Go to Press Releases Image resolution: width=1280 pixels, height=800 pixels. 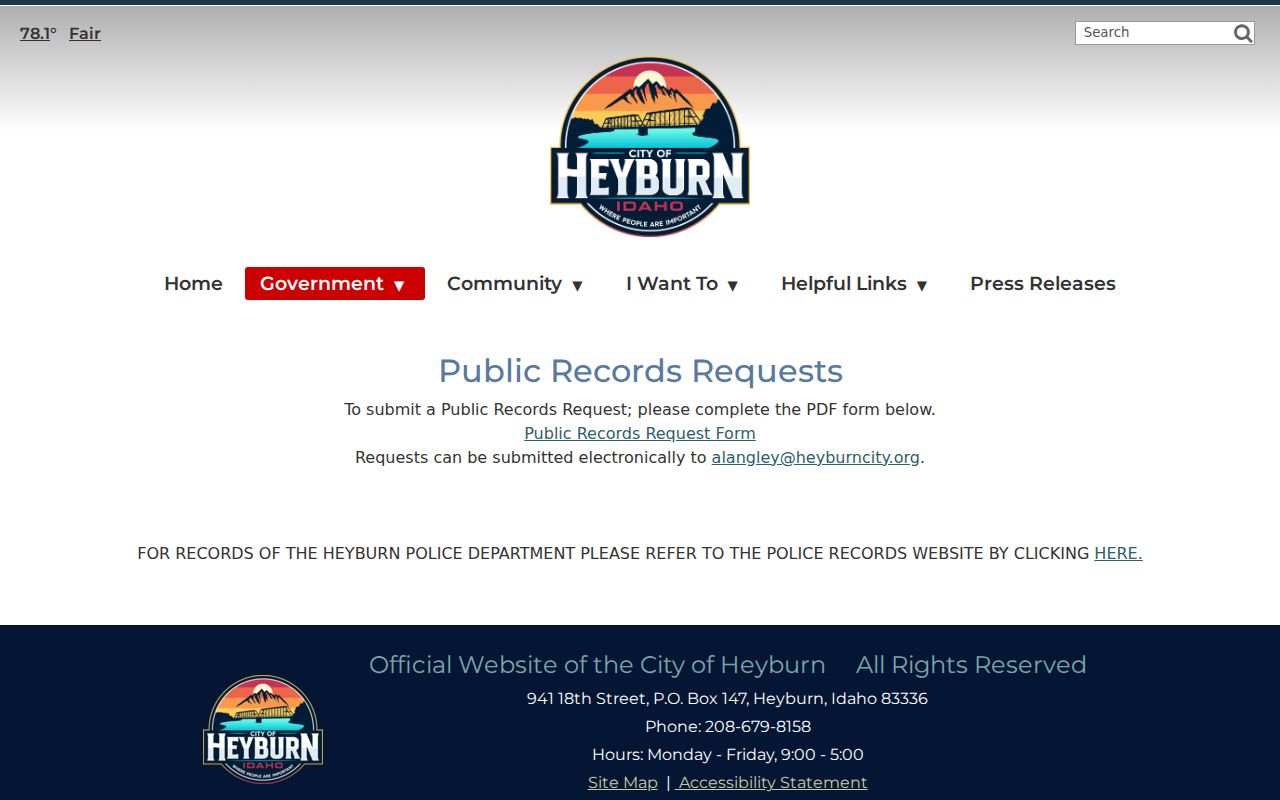[1043, 283]
